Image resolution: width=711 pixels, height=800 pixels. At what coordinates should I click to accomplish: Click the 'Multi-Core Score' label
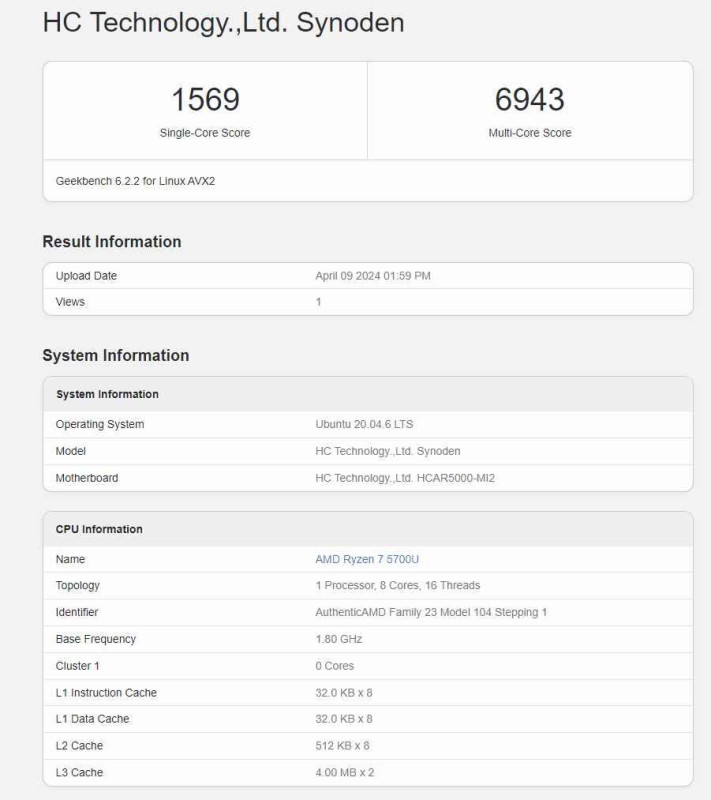[x=529, y=133]
